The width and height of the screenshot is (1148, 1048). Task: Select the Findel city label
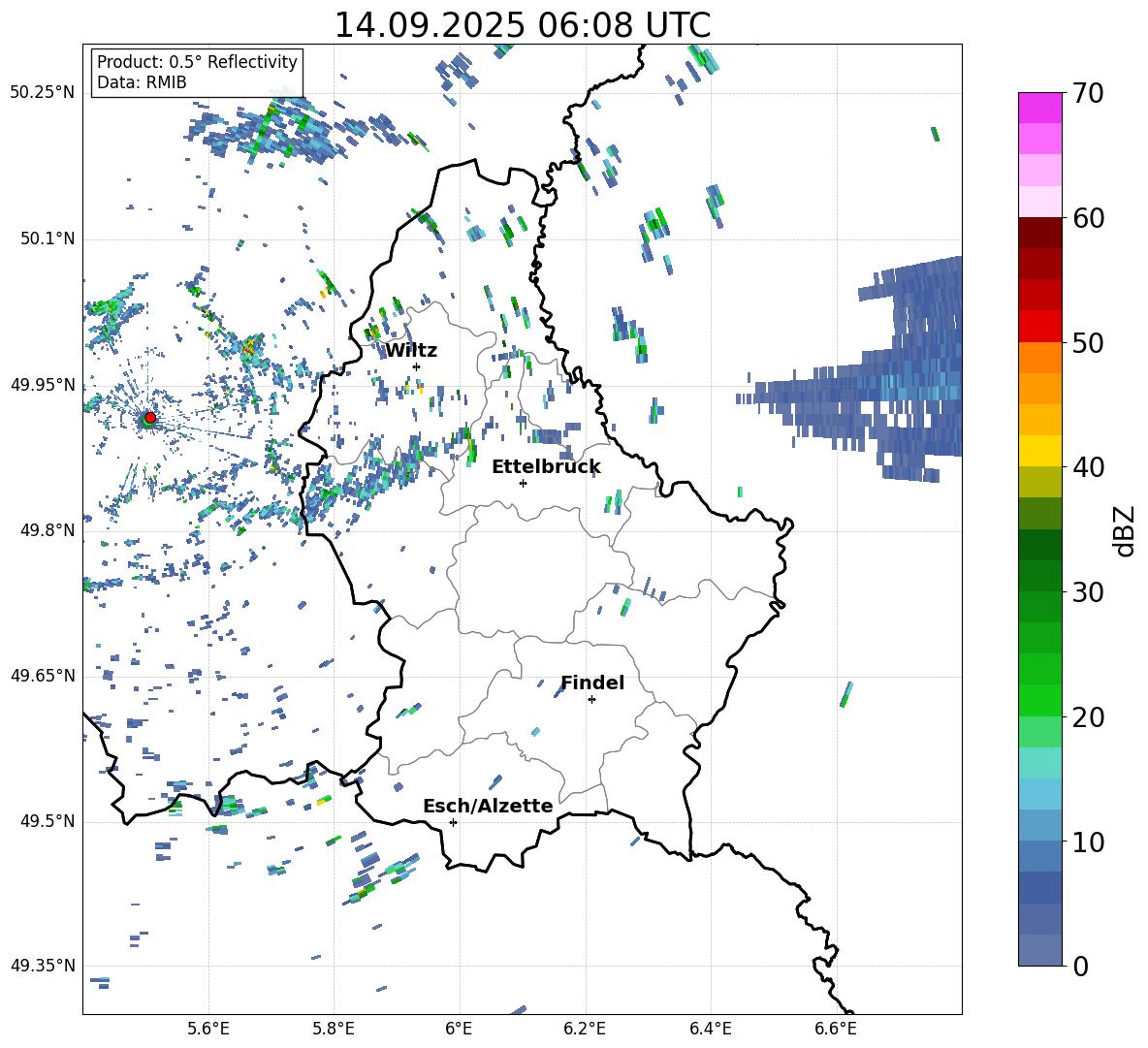click(x=592, y=683)
